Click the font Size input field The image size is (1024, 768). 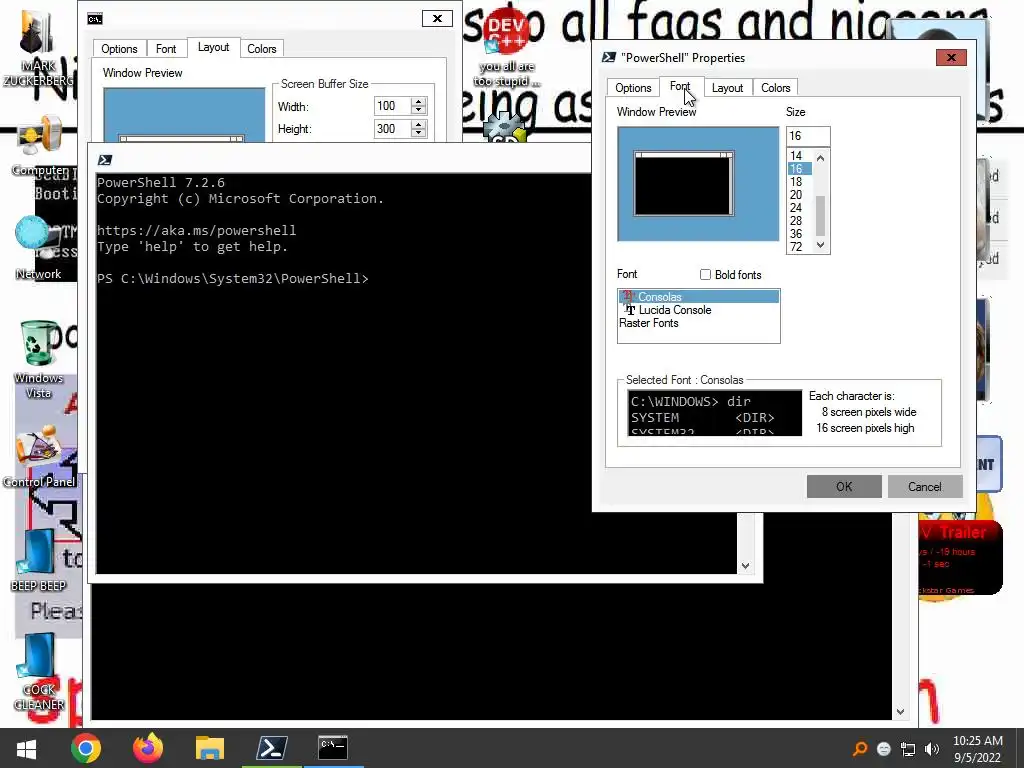tap(808, 136)
